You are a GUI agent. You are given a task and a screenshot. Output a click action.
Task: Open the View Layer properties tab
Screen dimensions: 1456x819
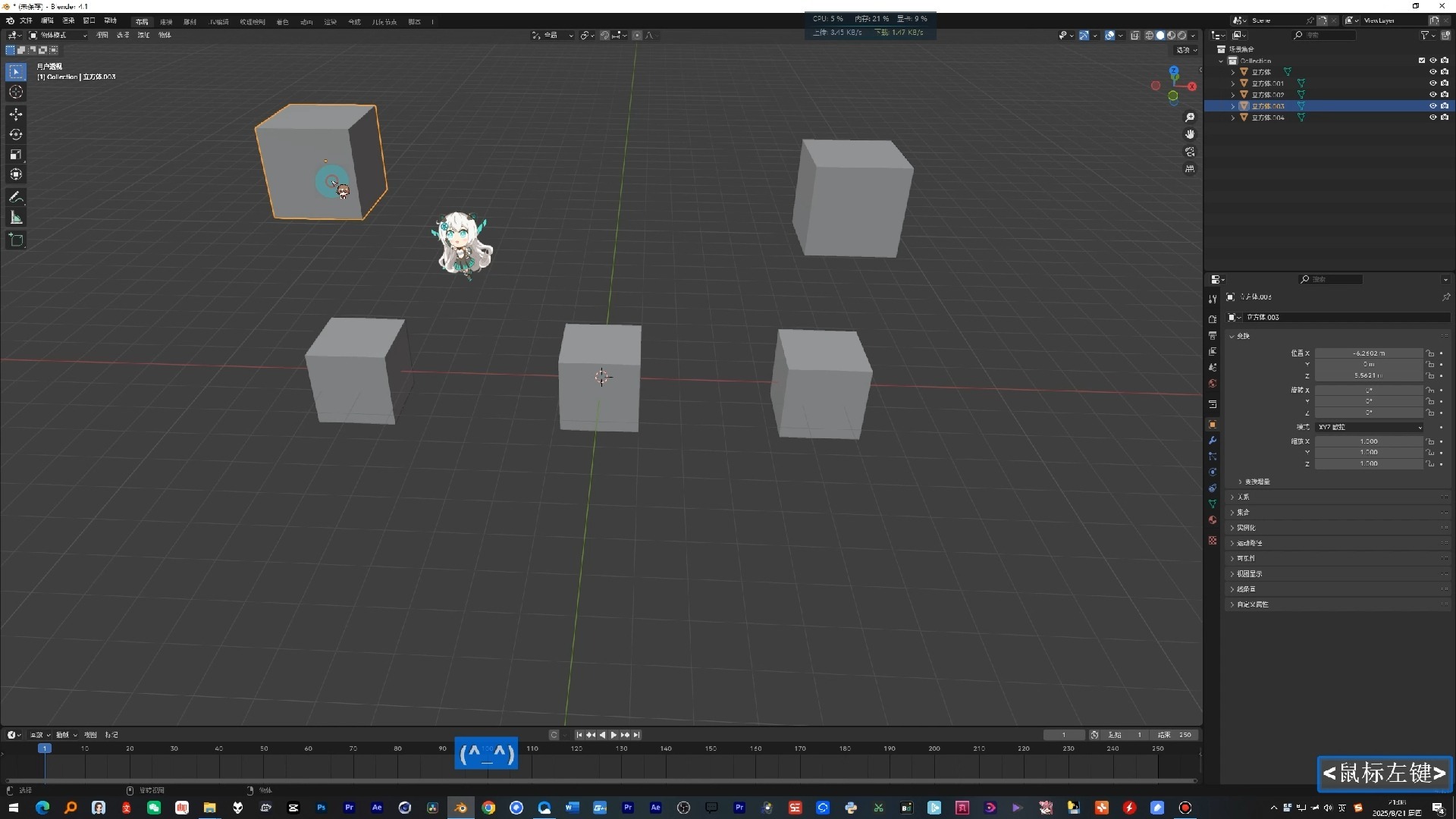(x=1213, y=351)
